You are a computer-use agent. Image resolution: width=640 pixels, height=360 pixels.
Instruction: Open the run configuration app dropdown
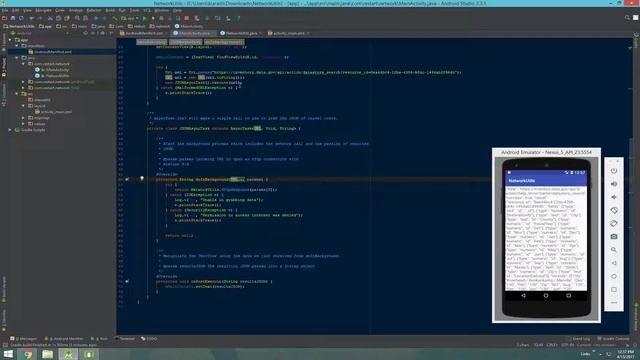tap(131, 18)
